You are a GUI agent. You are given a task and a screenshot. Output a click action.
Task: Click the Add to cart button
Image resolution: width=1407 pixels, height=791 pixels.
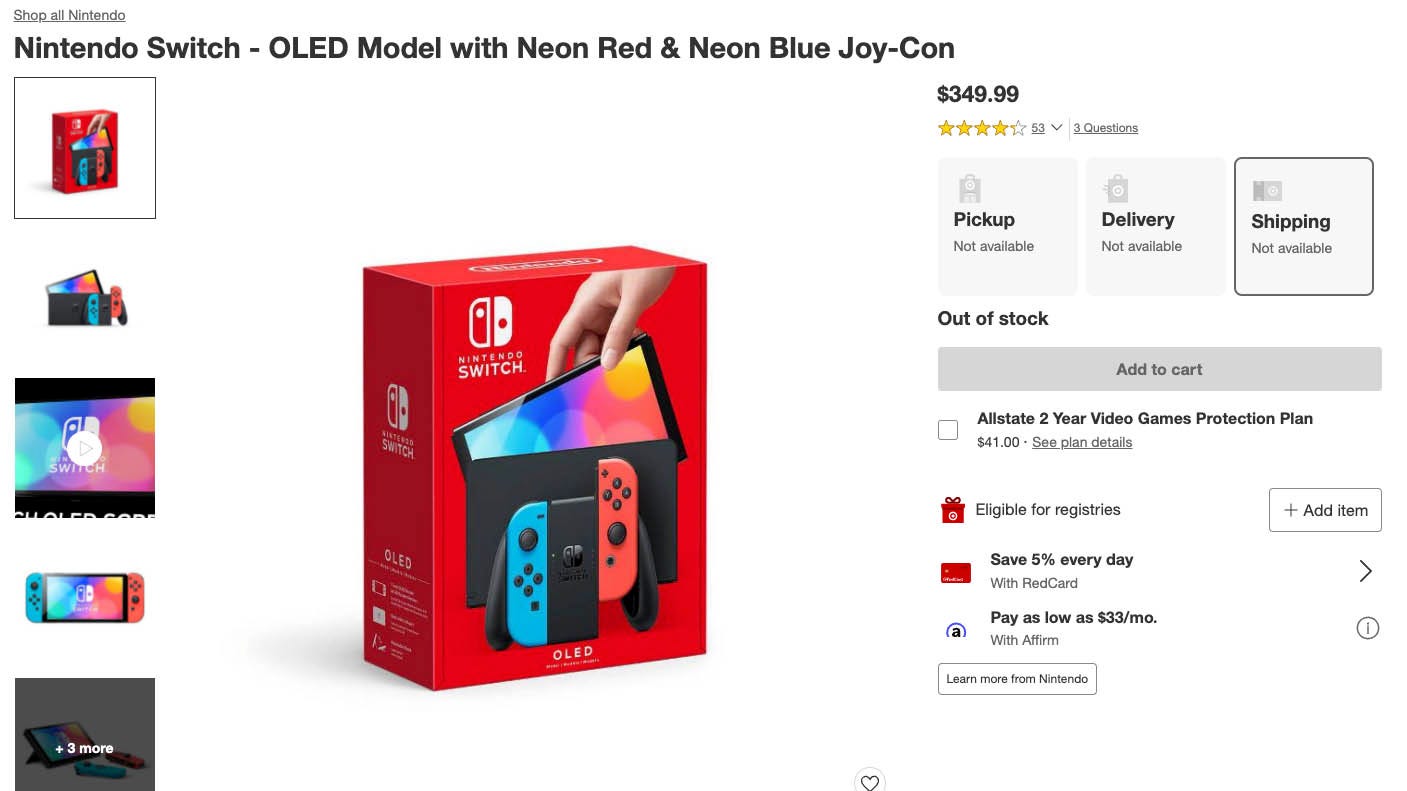1158,369
